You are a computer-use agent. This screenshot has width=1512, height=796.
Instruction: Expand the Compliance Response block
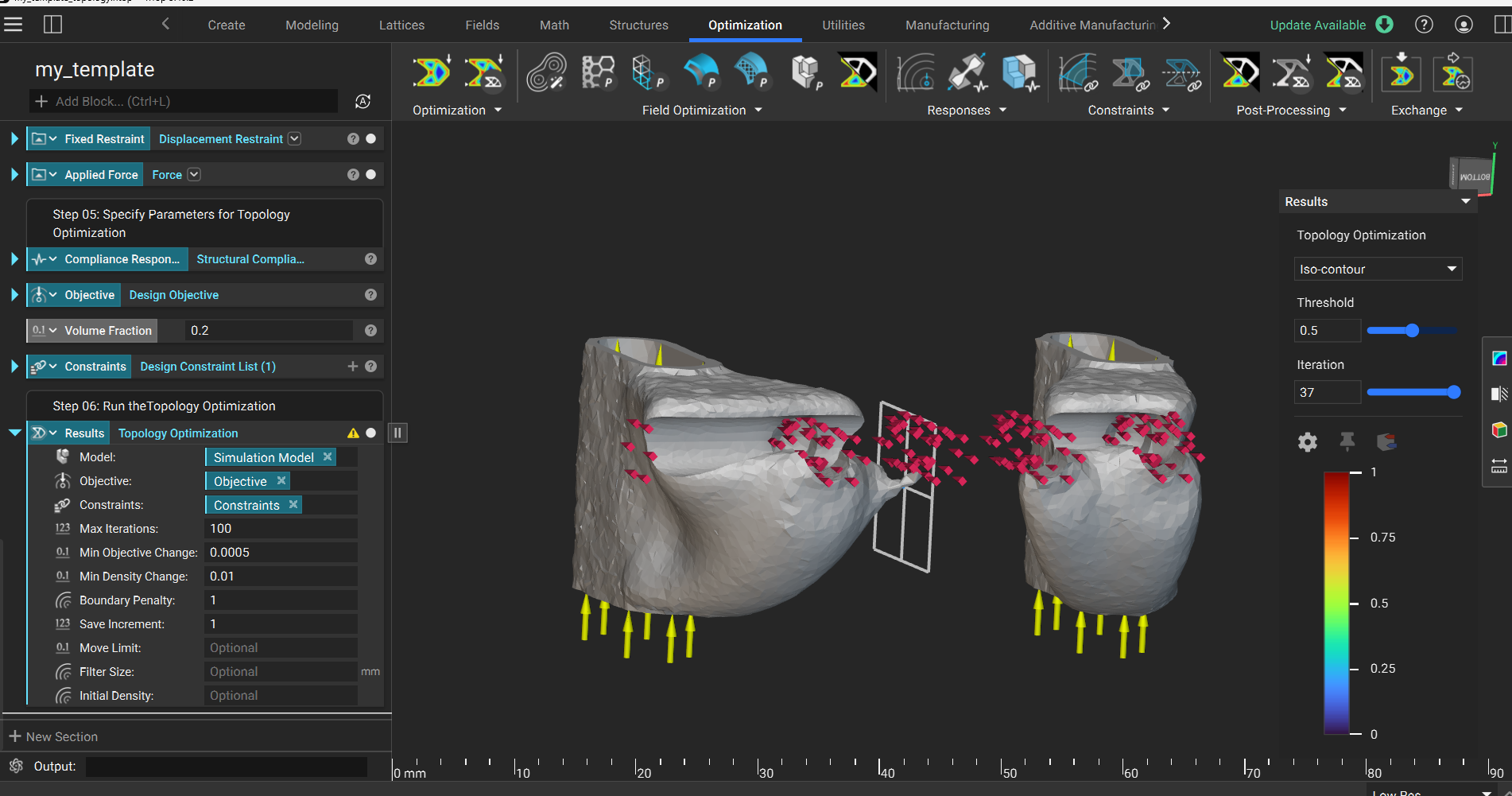point(14,259)
